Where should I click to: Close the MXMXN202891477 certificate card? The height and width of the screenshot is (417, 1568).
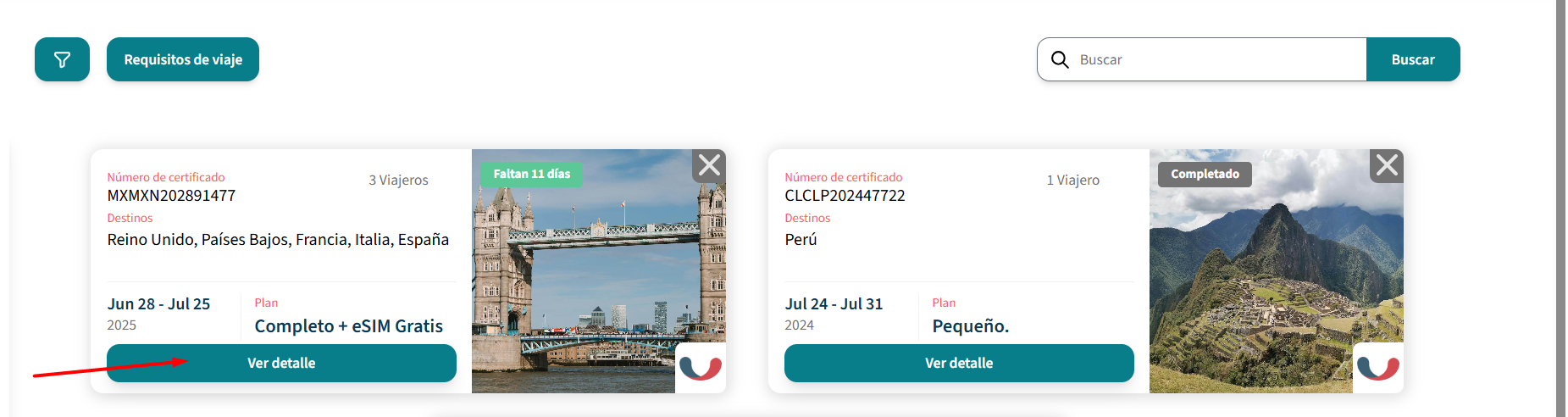coord(709,165)
